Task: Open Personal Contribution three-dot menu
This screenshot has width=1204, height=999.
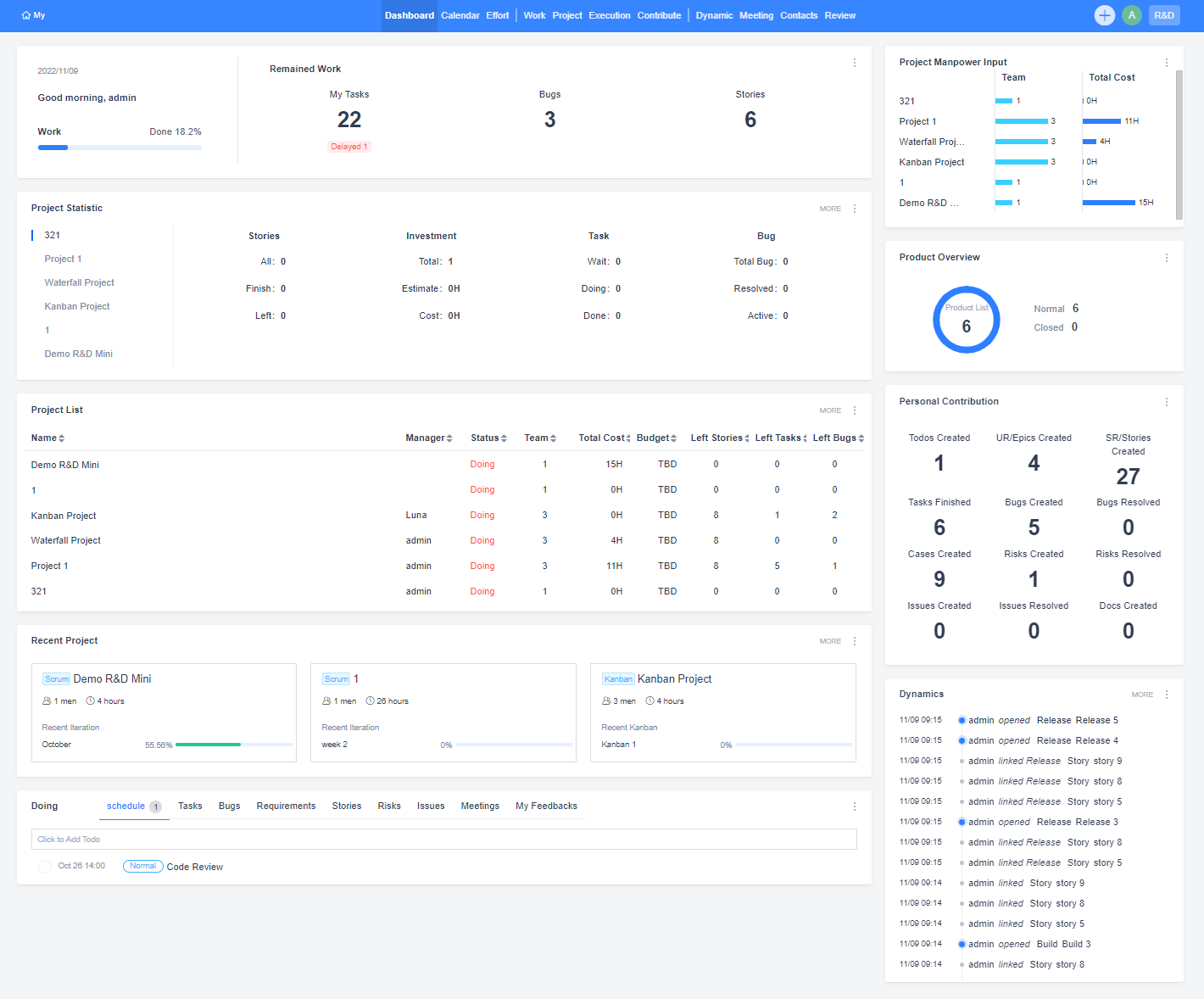Action: click(x=1166, y=402)
